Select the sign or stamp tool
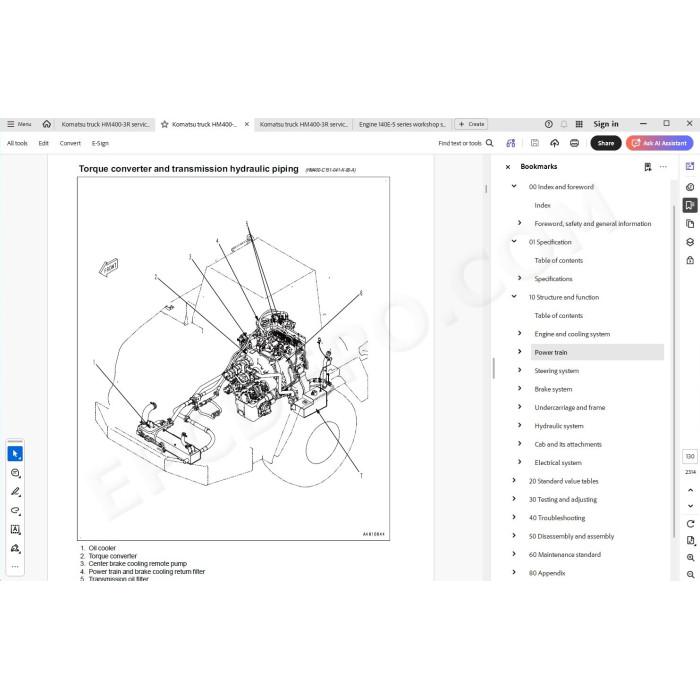The width and height of the screenshot is (700, 700). (15, 548)
